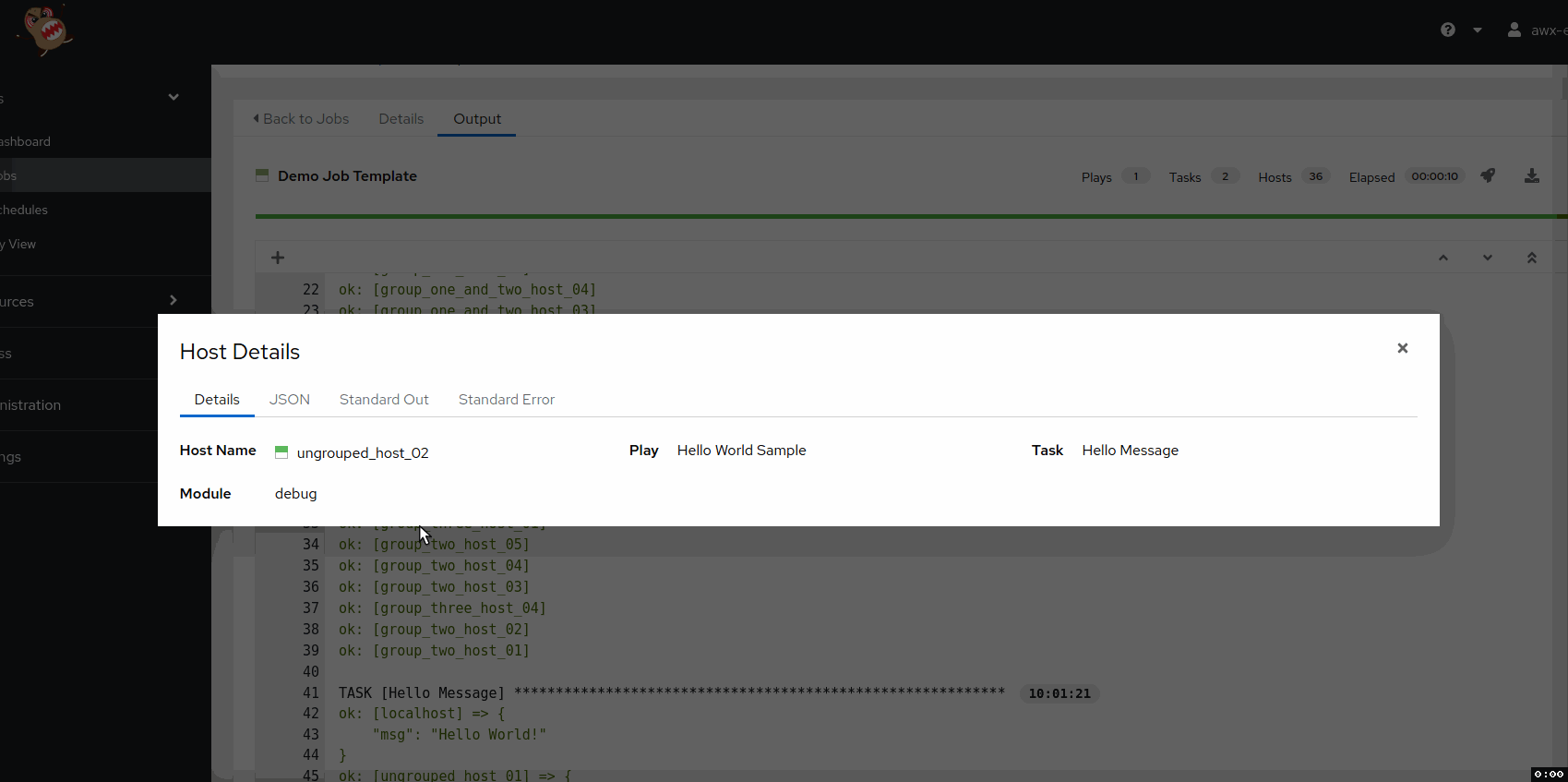
Task: Click the Hosts count badge 36
Action: click(1316, 176)
